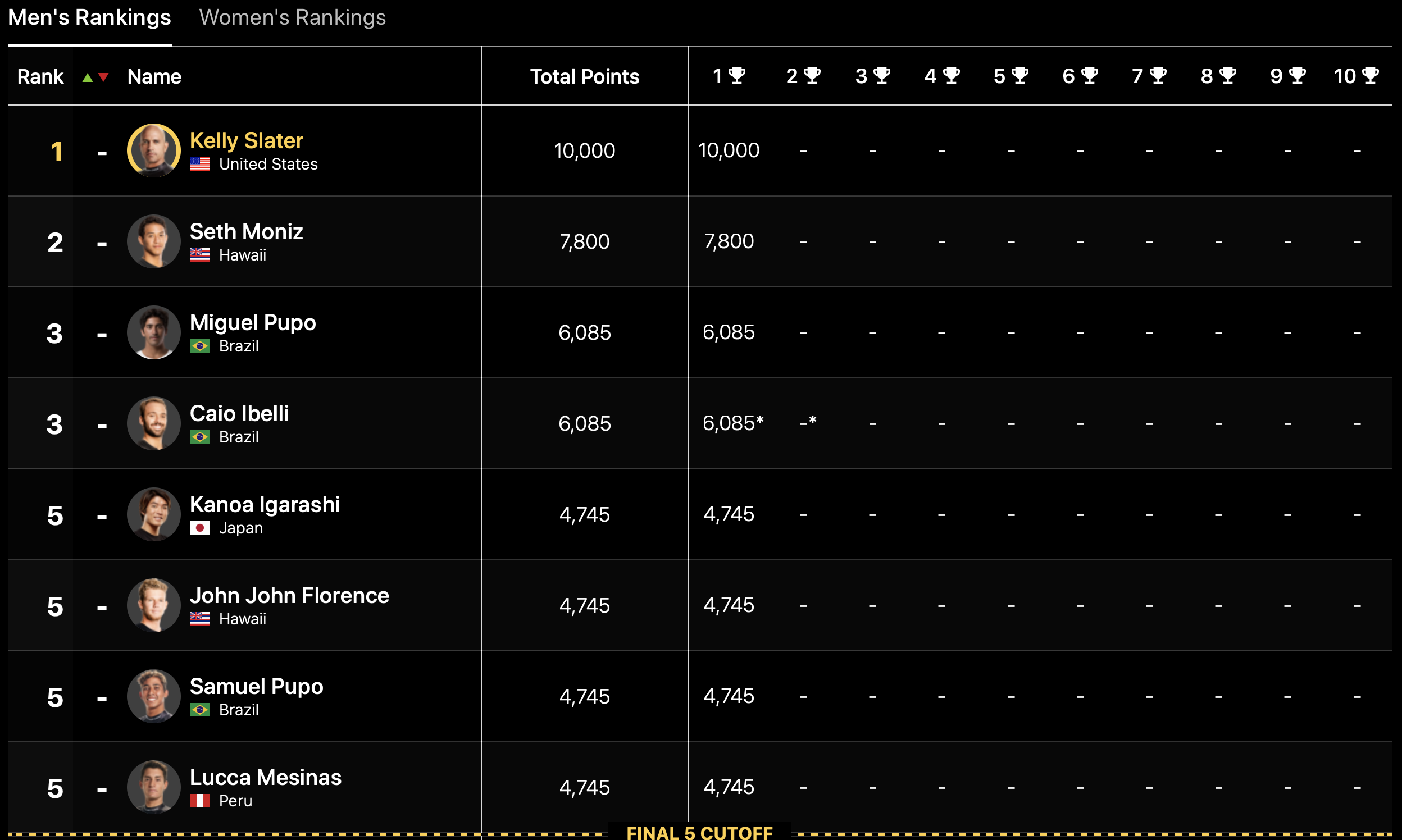Click the Brazil flag under Miguel Pupo
The width and height of the screenshot is (1402, 840).
(200, 346)
